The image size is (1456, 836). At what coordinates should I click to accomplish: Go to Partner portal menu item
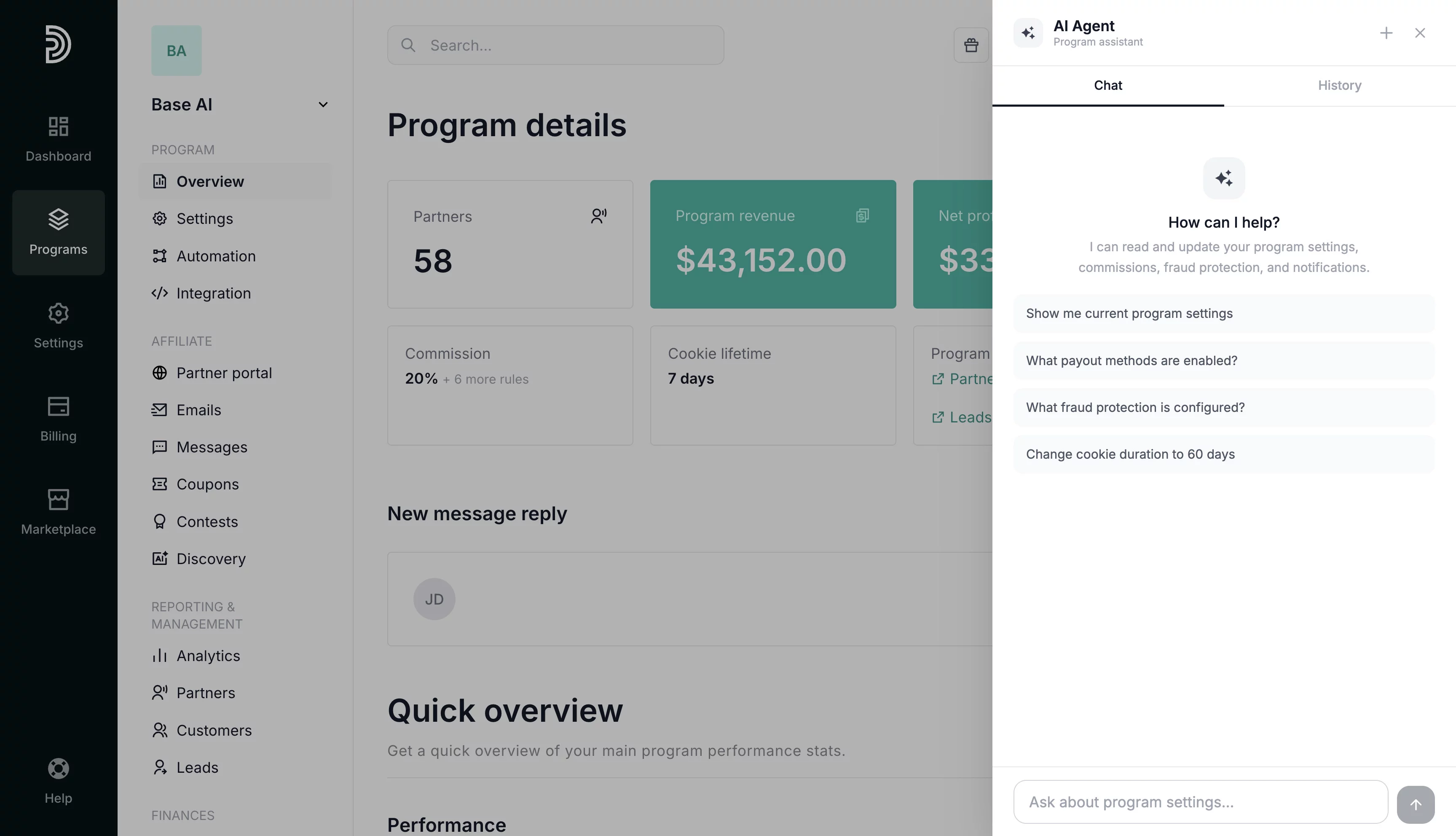[224, 373]
